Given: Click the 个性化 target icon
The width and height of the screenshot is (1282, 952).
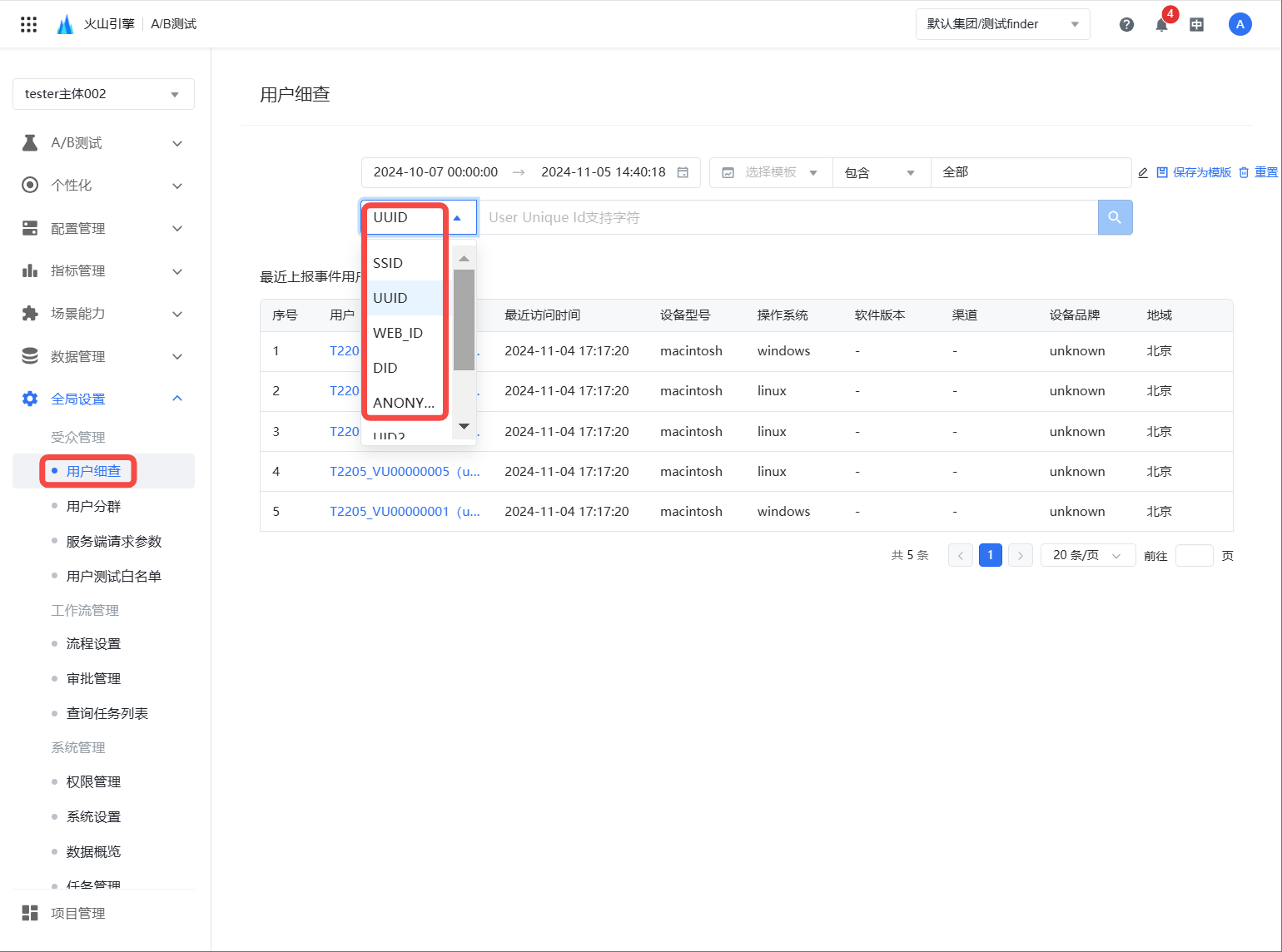Looking at the screenshot, I should pyautogui.click(x=30, y=185).
